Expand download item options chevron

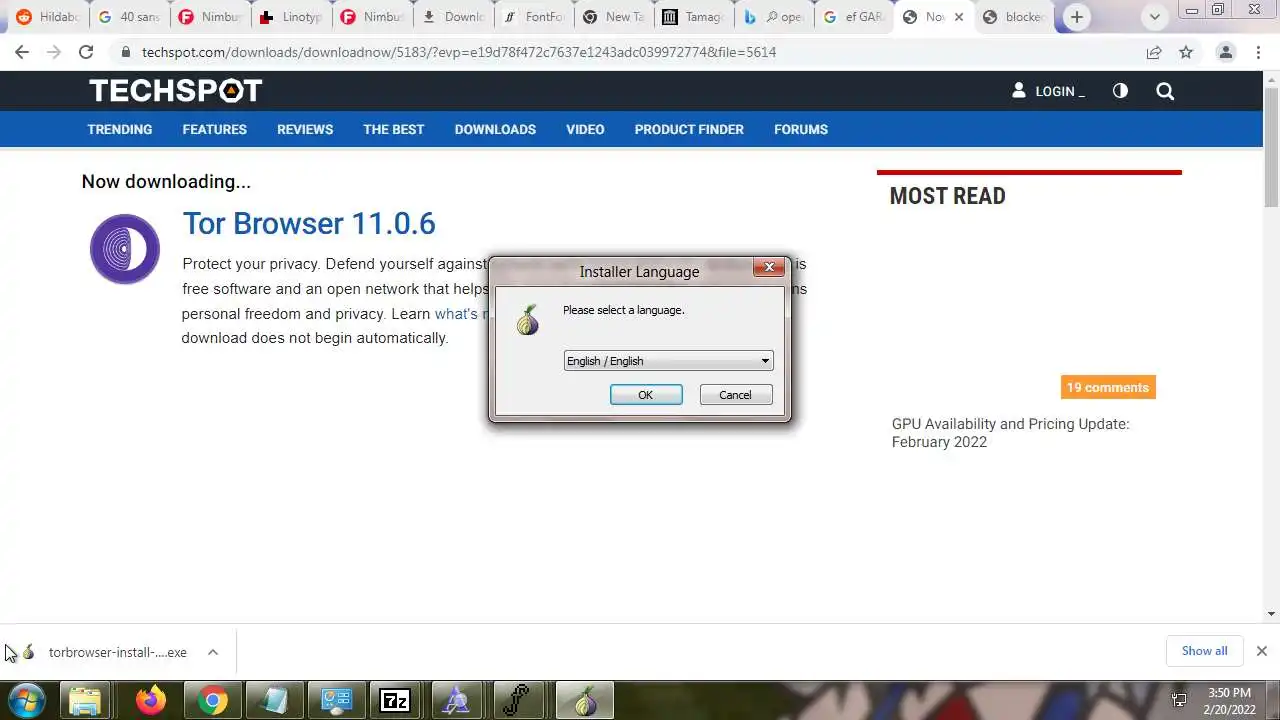(x=213, y=652)
